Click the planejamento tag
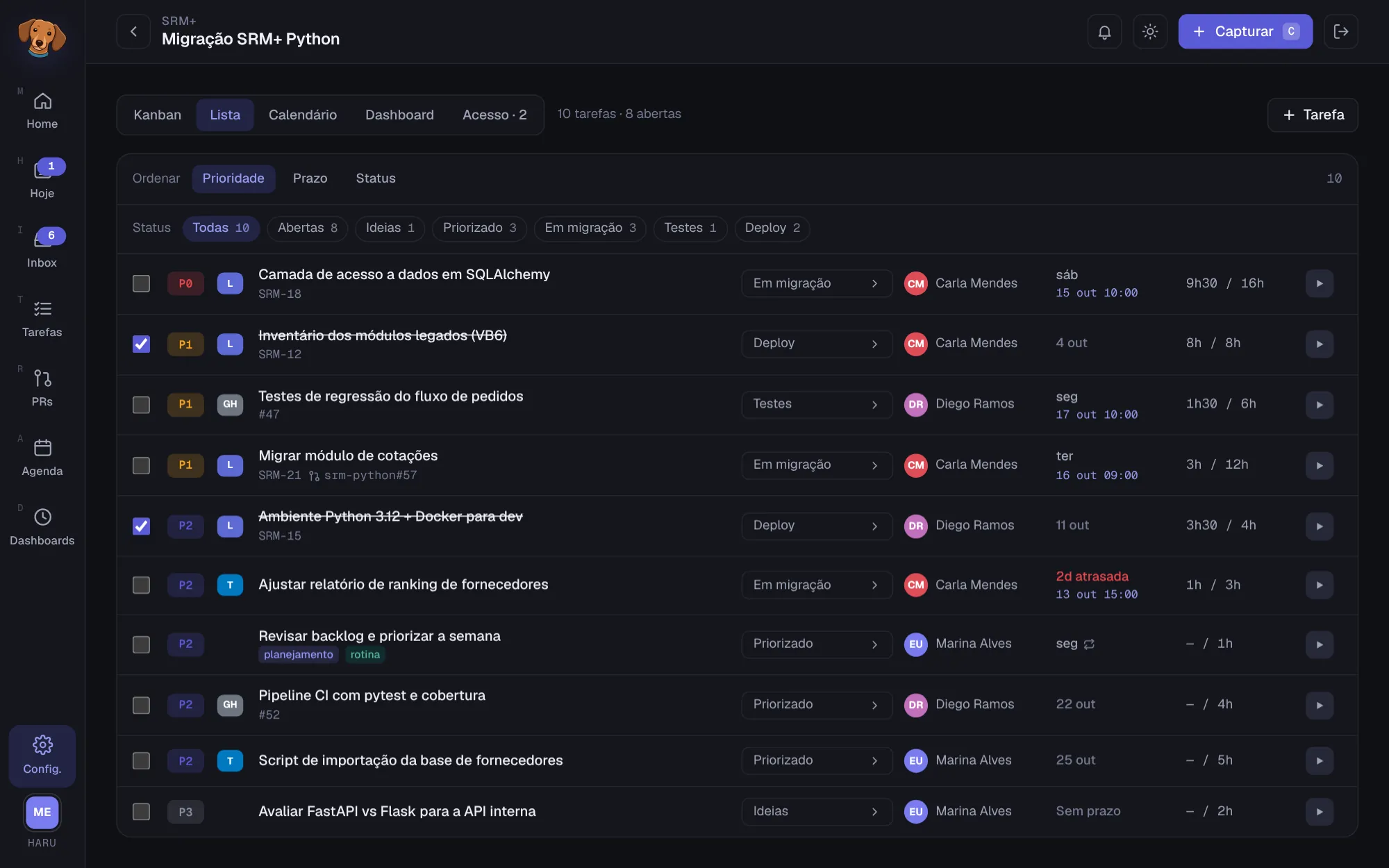 coord(298,655)
